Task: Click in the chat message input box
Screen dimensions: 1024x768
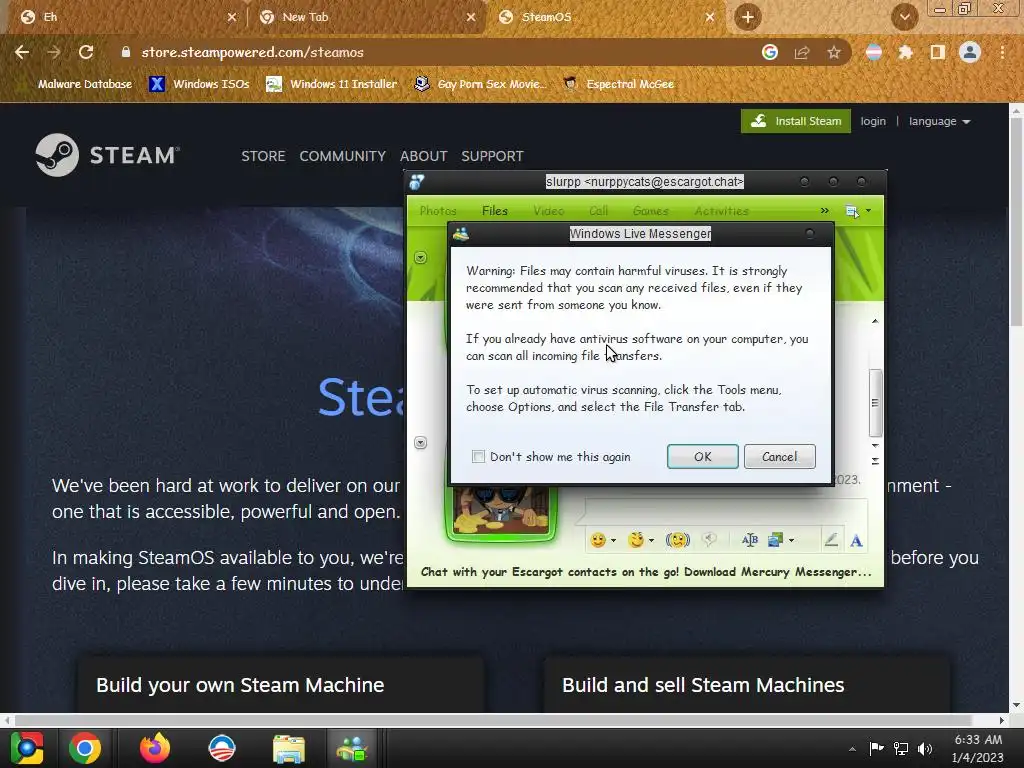Action: (726, 511)
